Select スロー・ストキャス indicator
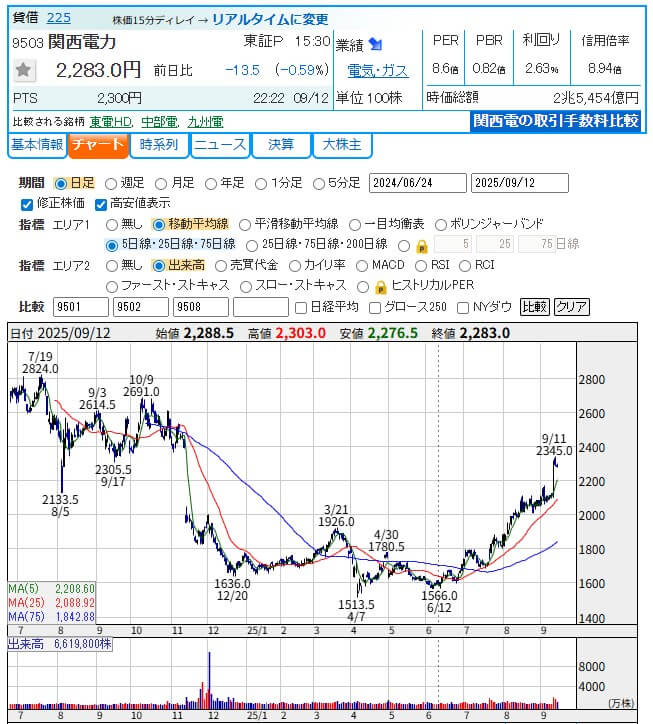Image resolution: width=653 pixels, height=724 pixels. [246, 286]
